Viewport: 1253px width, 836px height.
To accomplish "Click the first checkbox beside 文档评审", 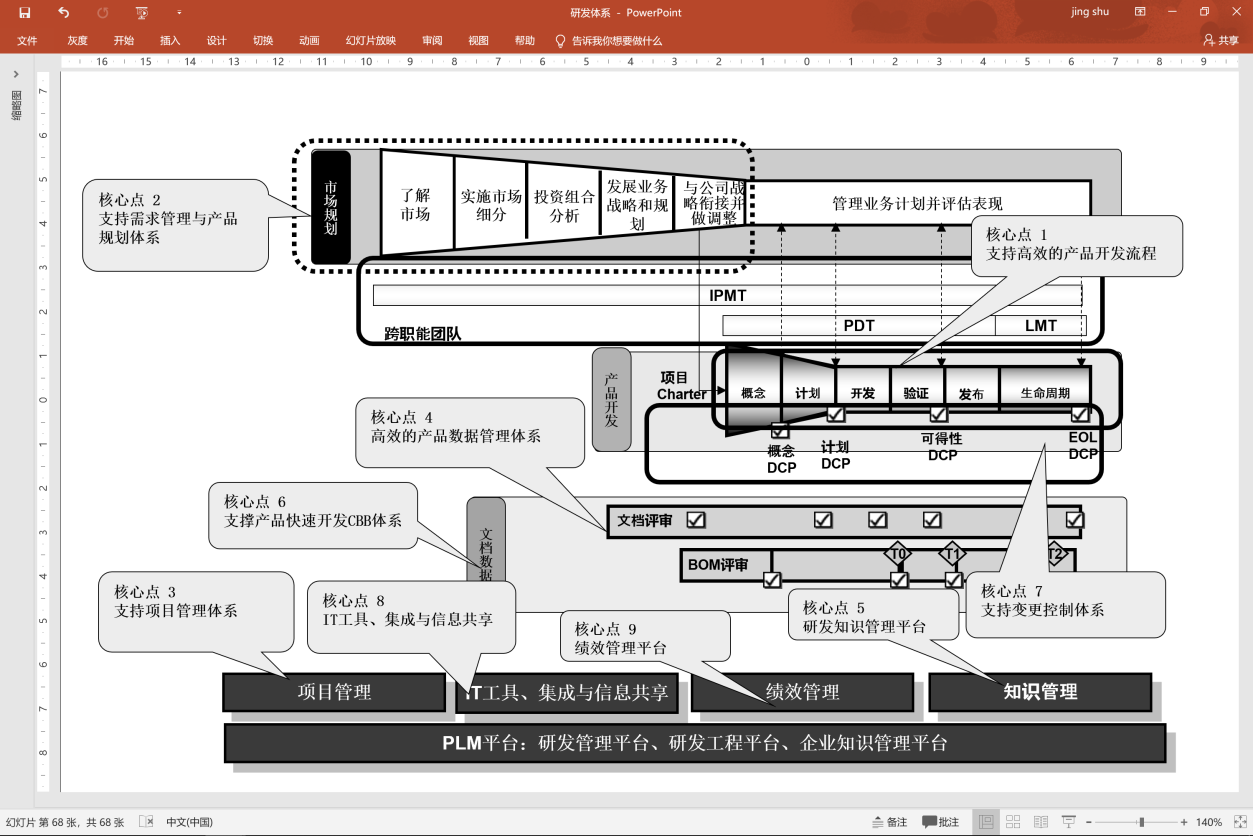I will click(x=696, y=520).
